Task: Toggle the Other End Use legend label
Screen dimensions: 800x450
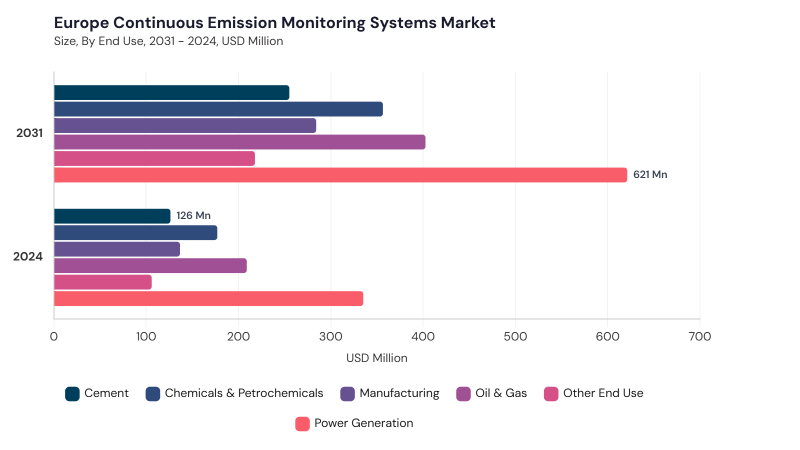Action: (603, 393)
